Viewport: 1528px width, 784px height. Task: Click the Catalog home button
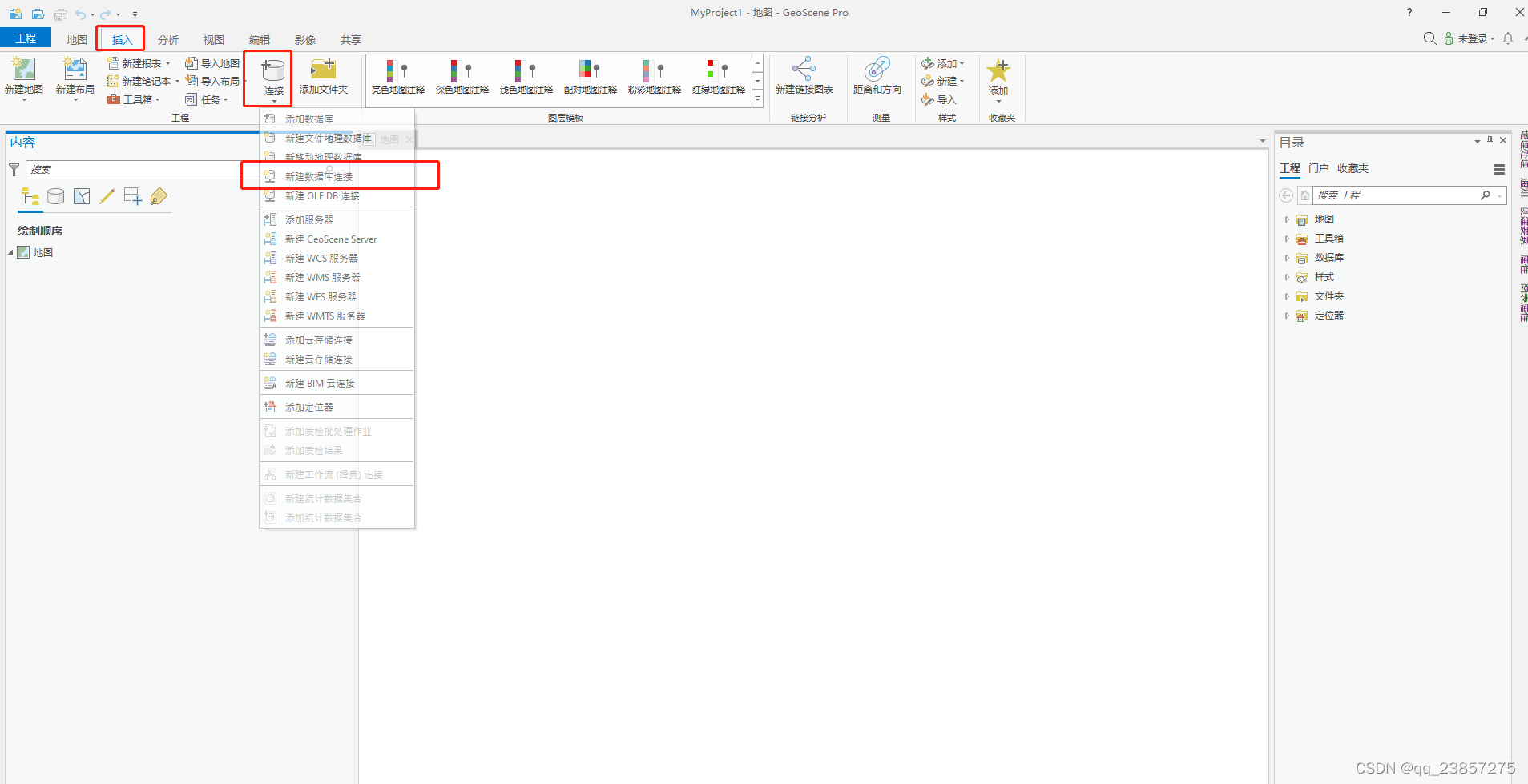pyautogui.click(x=1304, y=195)
